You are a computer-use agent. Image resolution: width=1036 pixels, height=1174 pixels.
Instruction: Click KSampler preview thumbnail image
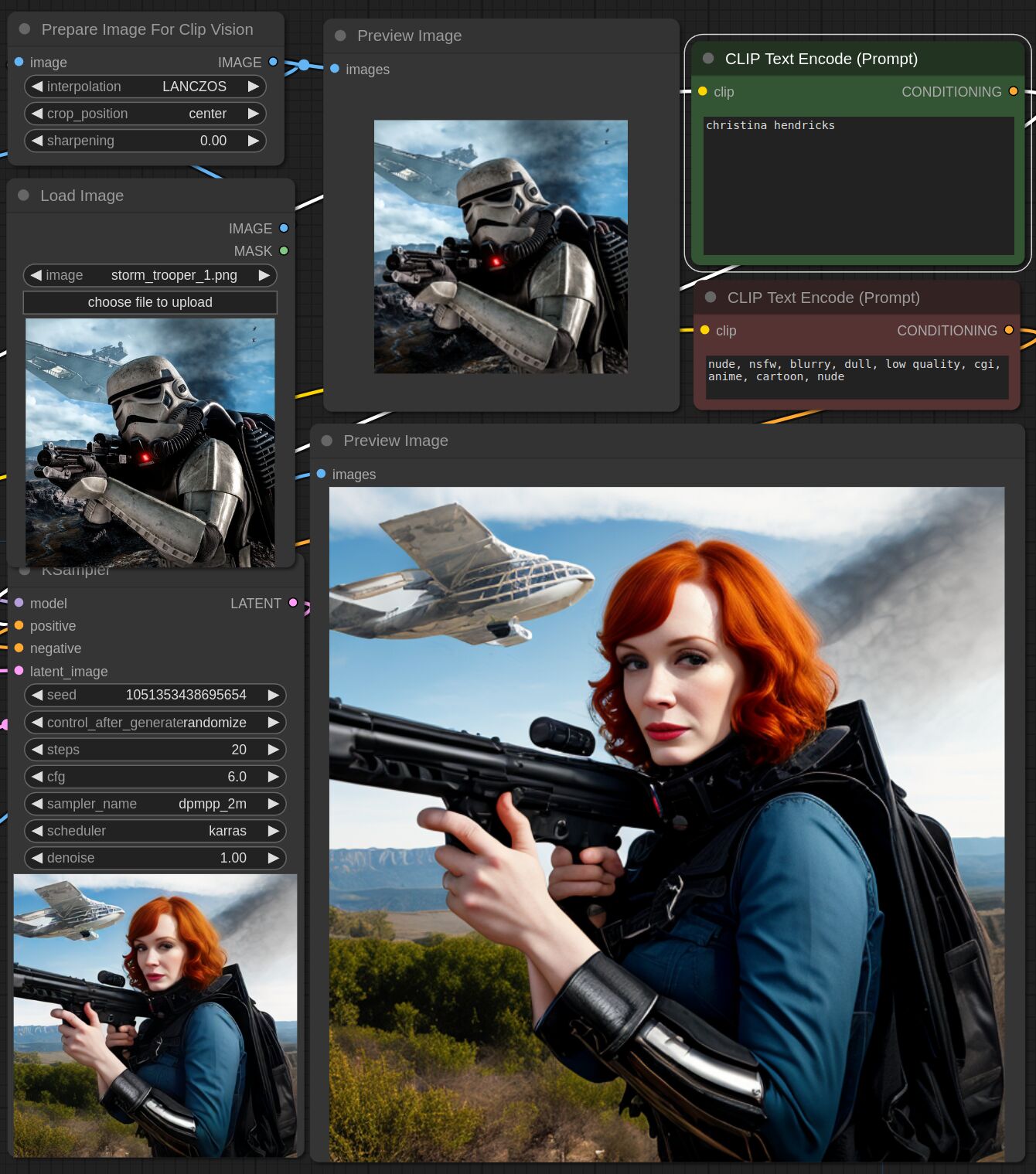pos(155,1016)
